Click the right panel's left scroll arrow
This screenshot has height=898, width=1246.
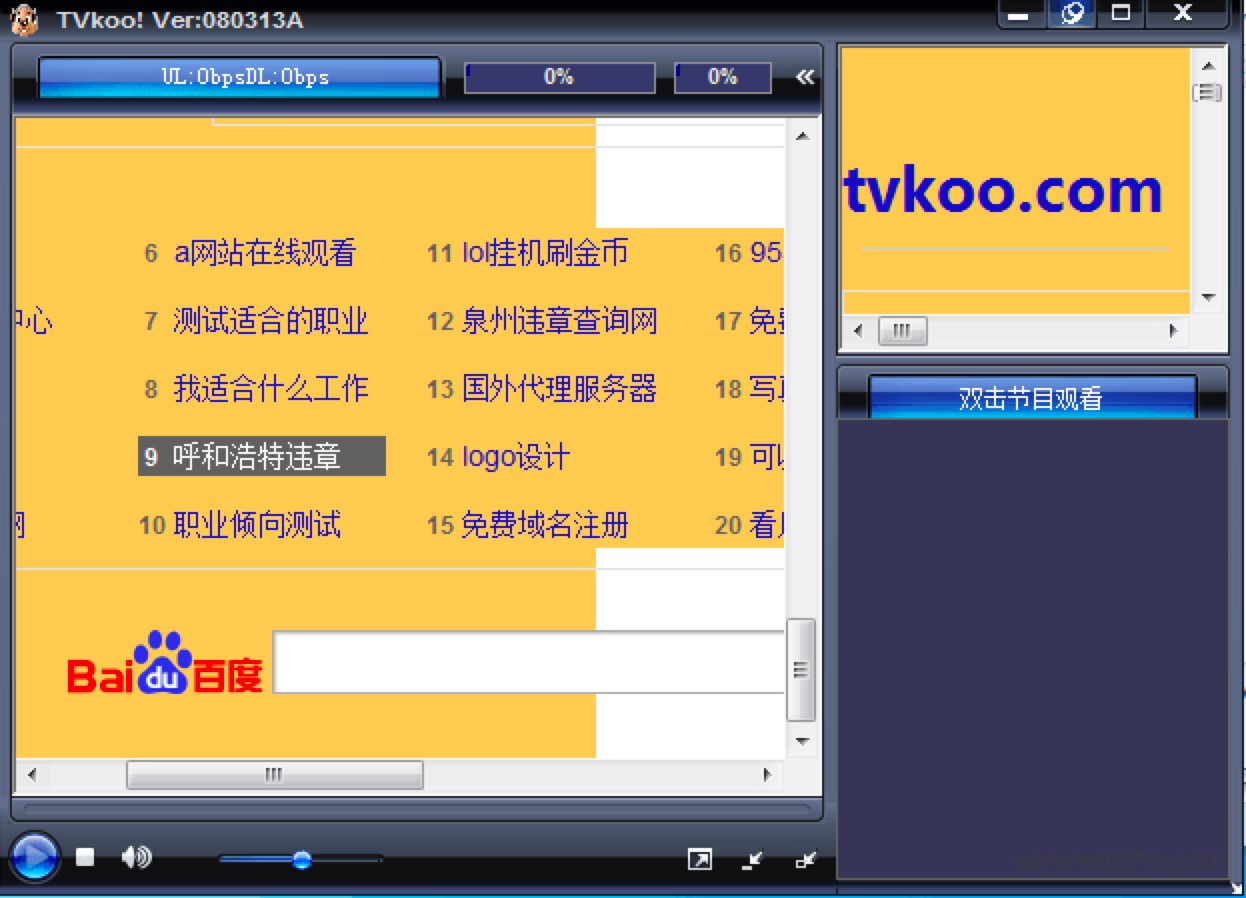coord(856,330)
